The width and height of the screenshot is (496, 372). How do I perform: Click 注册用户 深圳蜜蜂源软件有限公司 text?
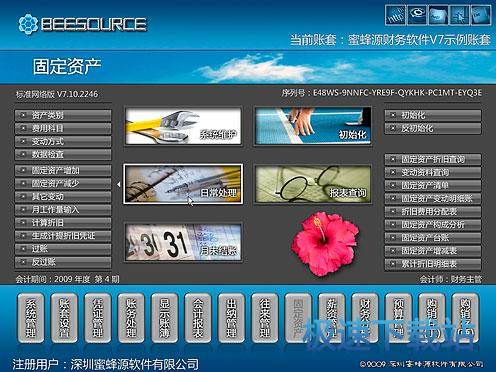pyautogui.click(x=106, y=364)
